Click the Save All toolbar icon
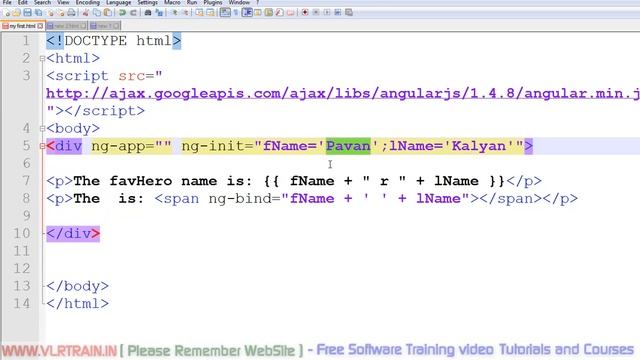The image size is (640, 360). pos(38,13)
